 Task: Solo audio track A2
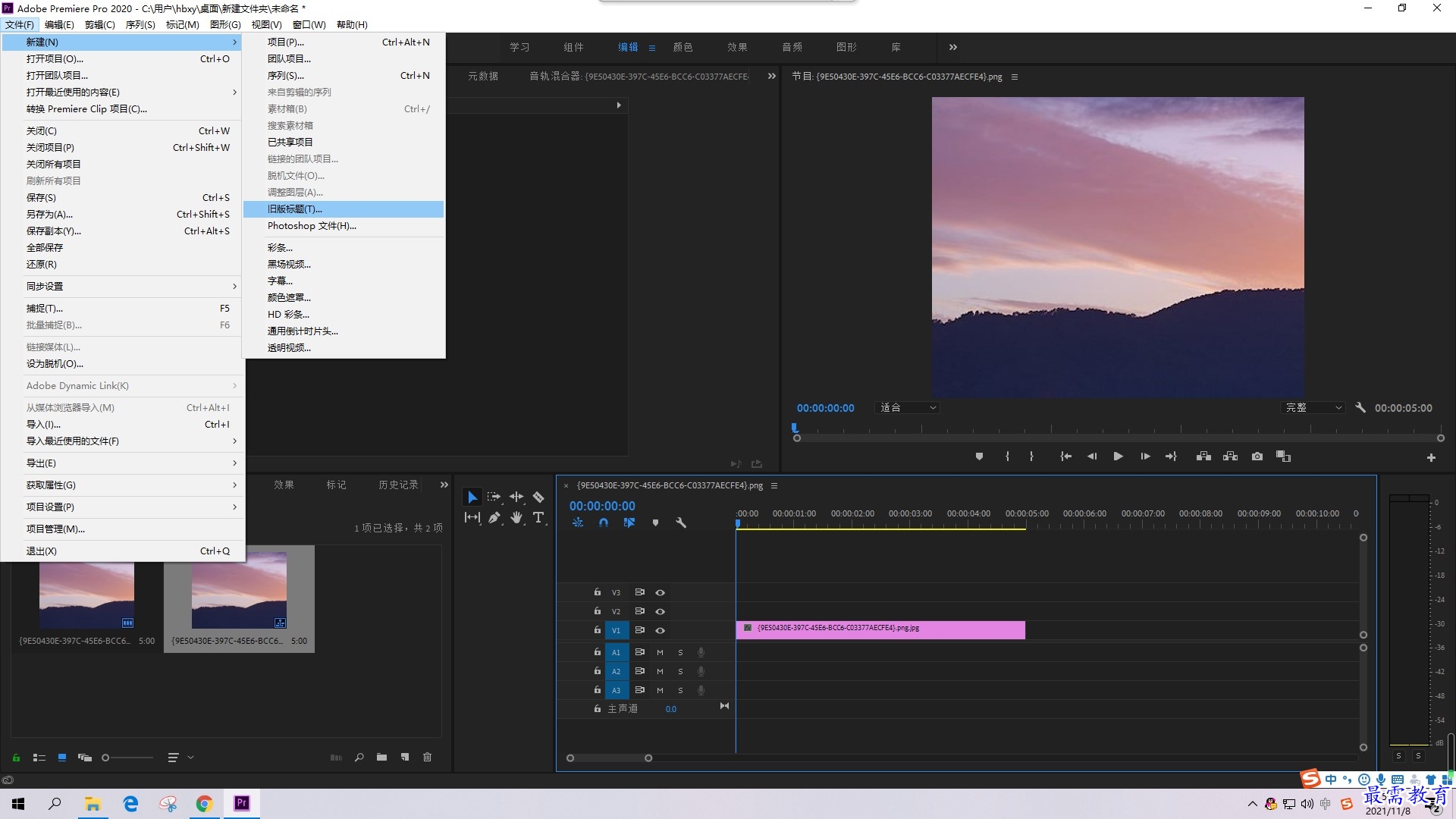(680, 671)
